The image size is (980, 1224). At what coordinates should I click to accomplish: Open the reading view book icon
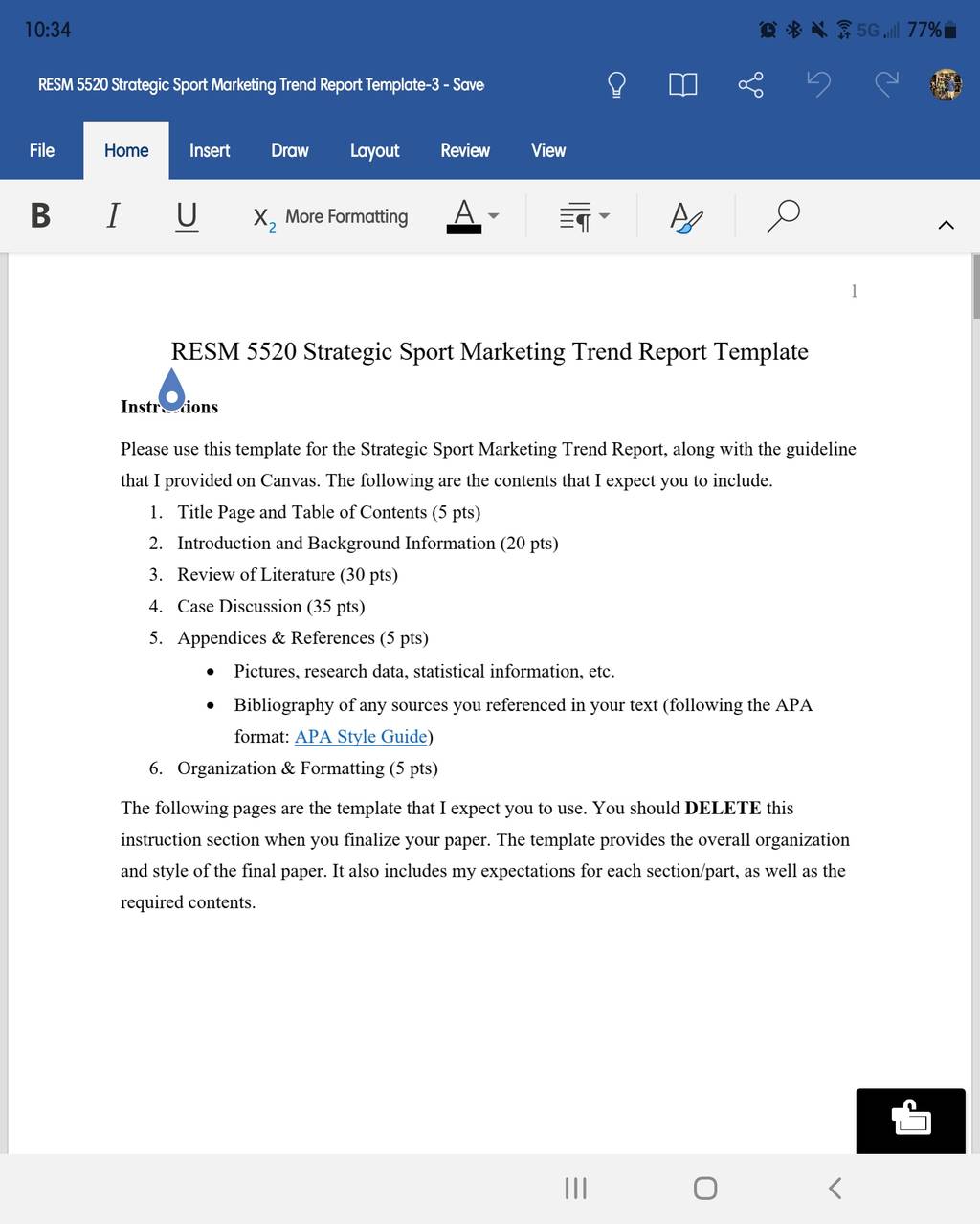683,85
